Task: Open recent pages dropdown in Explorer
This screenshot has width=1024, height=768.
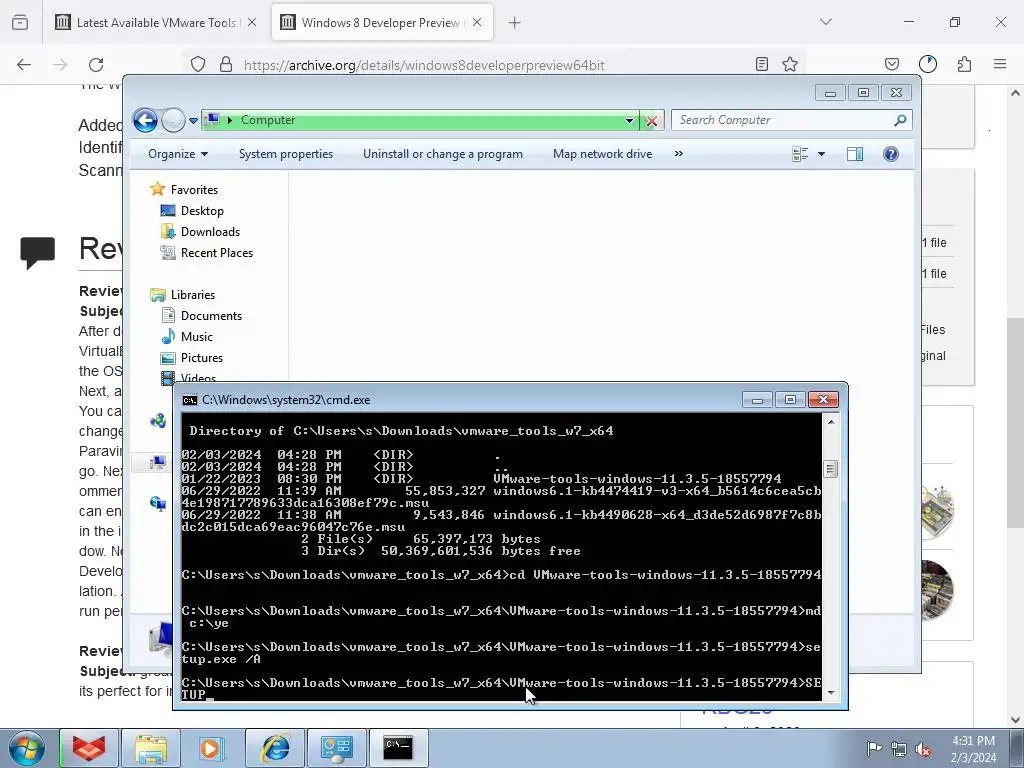Action: click(193, 121)
